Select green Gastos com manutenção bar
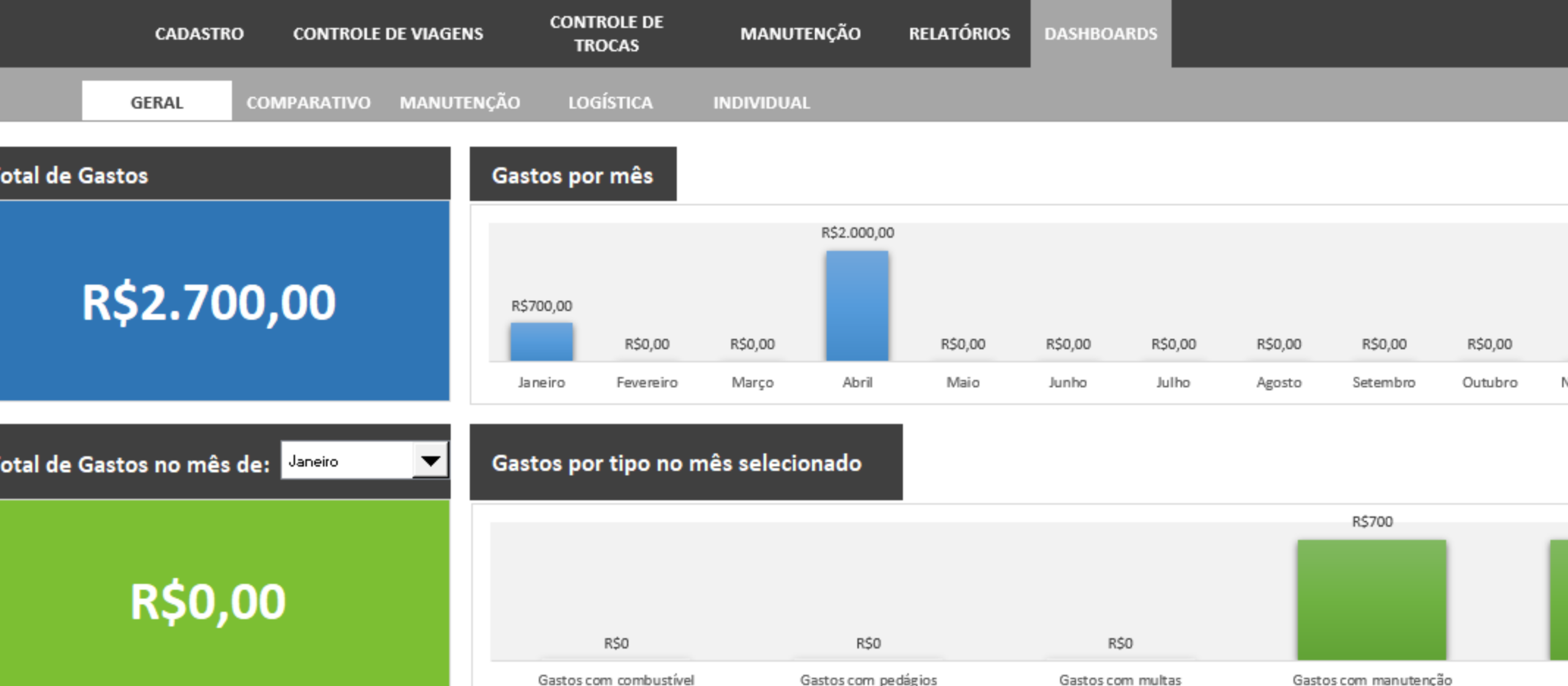The image size is (1568, 686). [x=1371, y=600]
